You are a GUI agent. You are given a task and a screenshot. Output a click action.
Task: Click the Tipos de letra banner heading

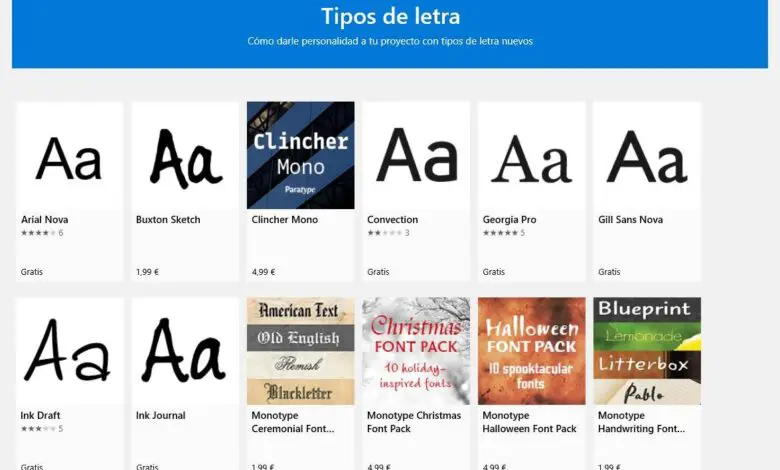390,16
